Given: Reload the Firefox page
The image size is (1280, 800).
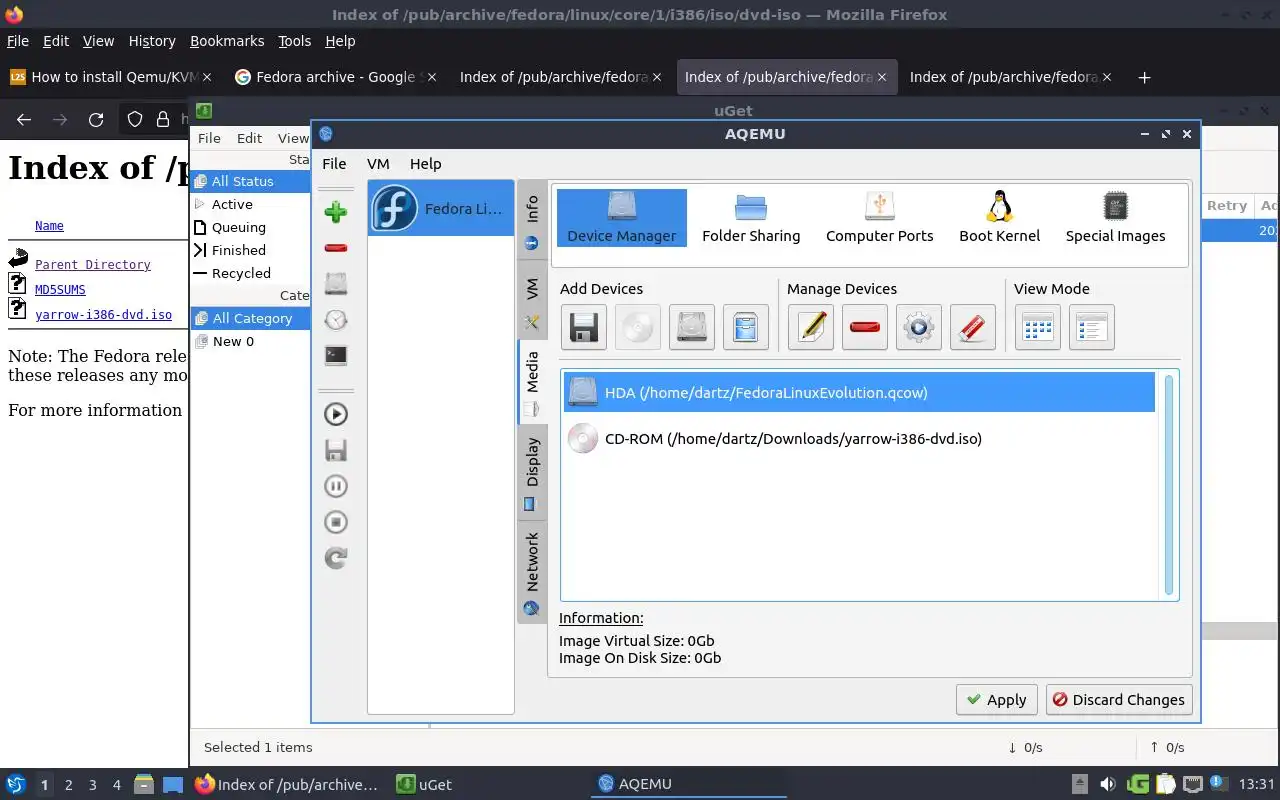Looking at the screenshot, I should pyautogui.click(x=96, y=120).
